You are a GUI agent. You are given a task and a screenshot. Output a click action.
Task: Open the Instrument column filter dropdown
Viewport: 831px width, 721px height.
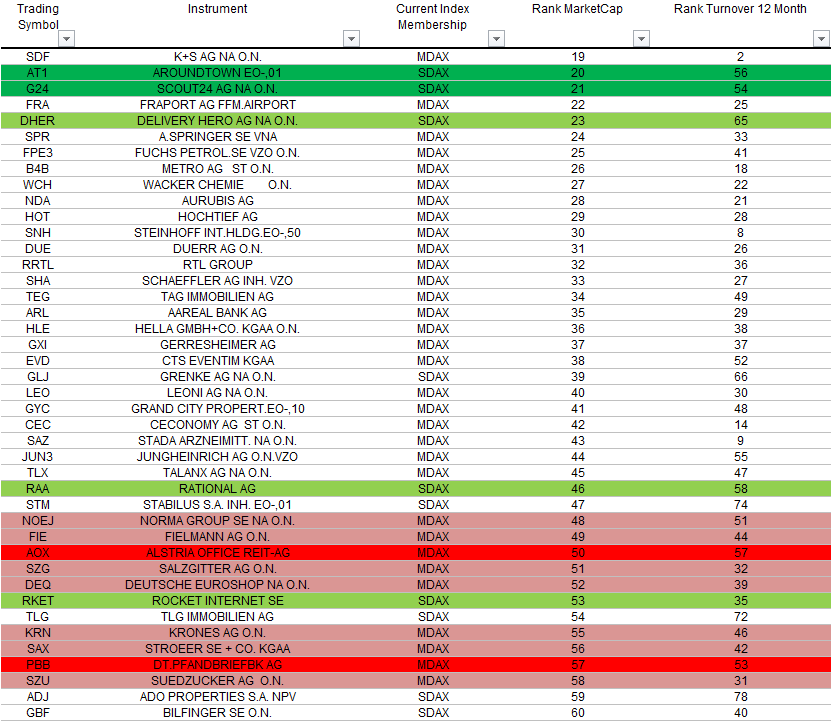(x=351, y=39)
